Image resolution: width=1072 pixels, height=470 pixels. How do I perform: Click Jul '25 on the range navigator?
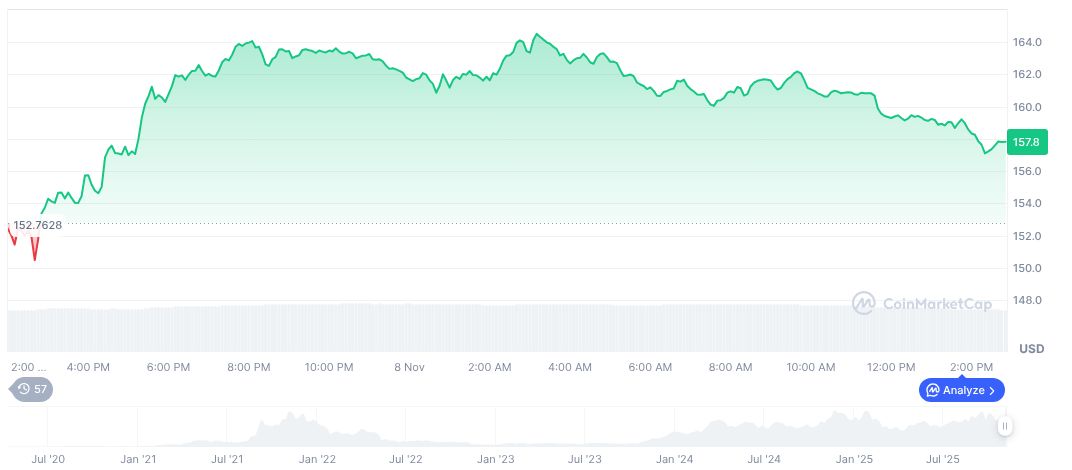coord(944,459)
